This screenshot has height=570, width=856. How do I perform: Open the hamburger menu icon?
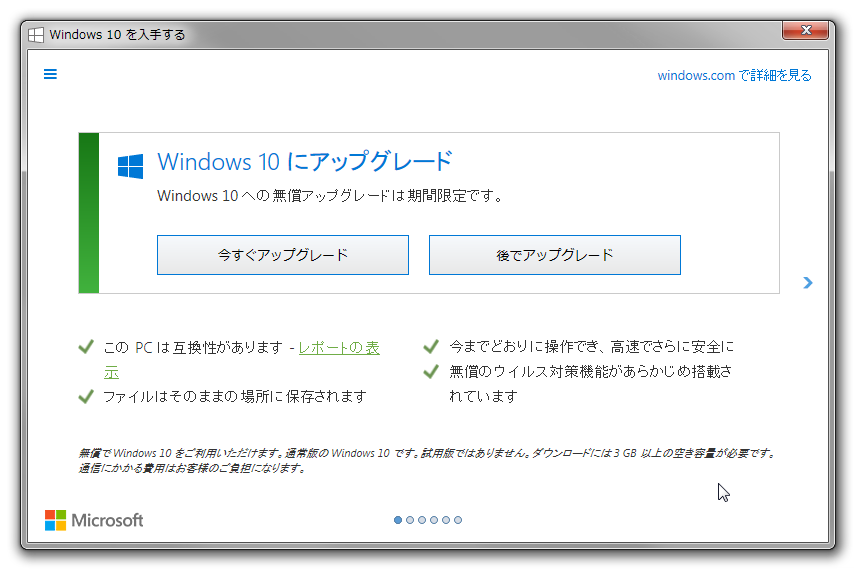pos(50,74)
